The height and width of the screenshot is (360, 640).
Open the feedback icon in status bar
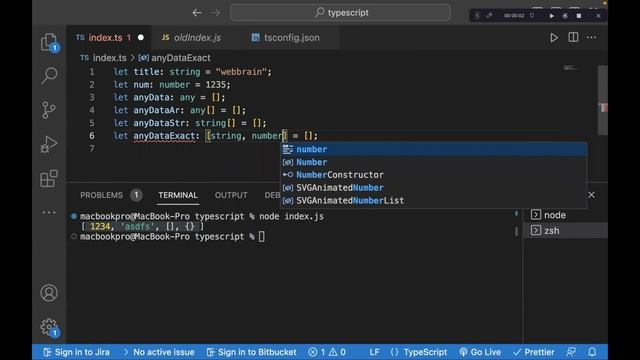click(571, 352)
